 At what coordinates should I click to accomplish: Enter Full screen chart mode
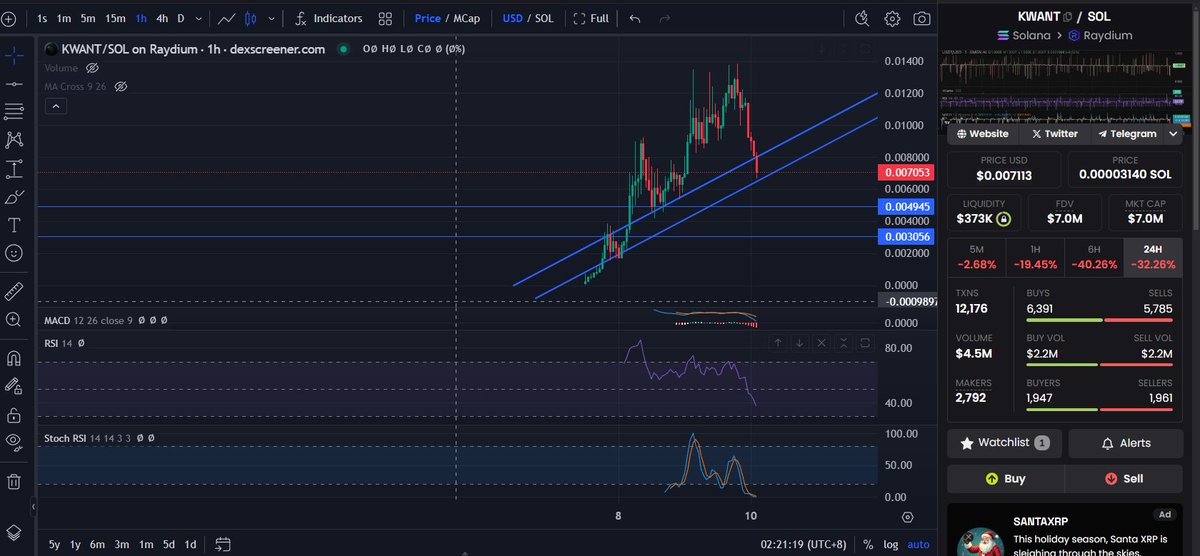591,18
